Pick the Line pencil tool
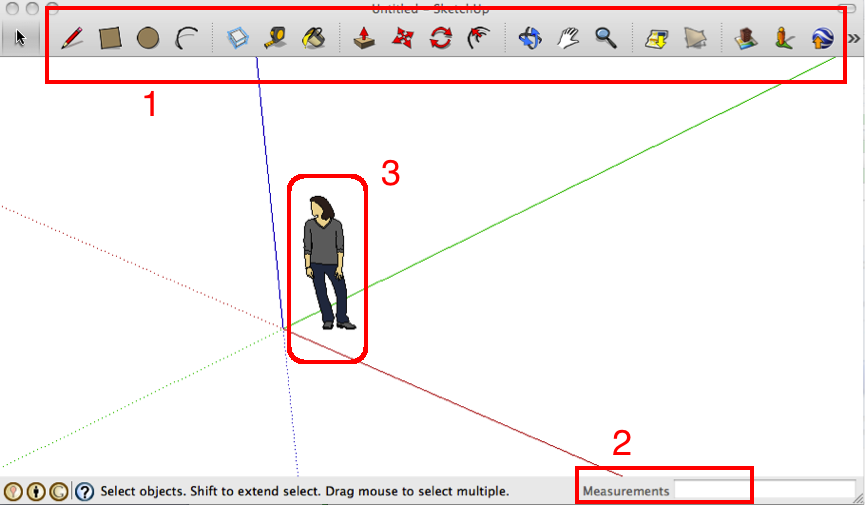The width and height of the screenshot is (865, 506). [72, 39]
